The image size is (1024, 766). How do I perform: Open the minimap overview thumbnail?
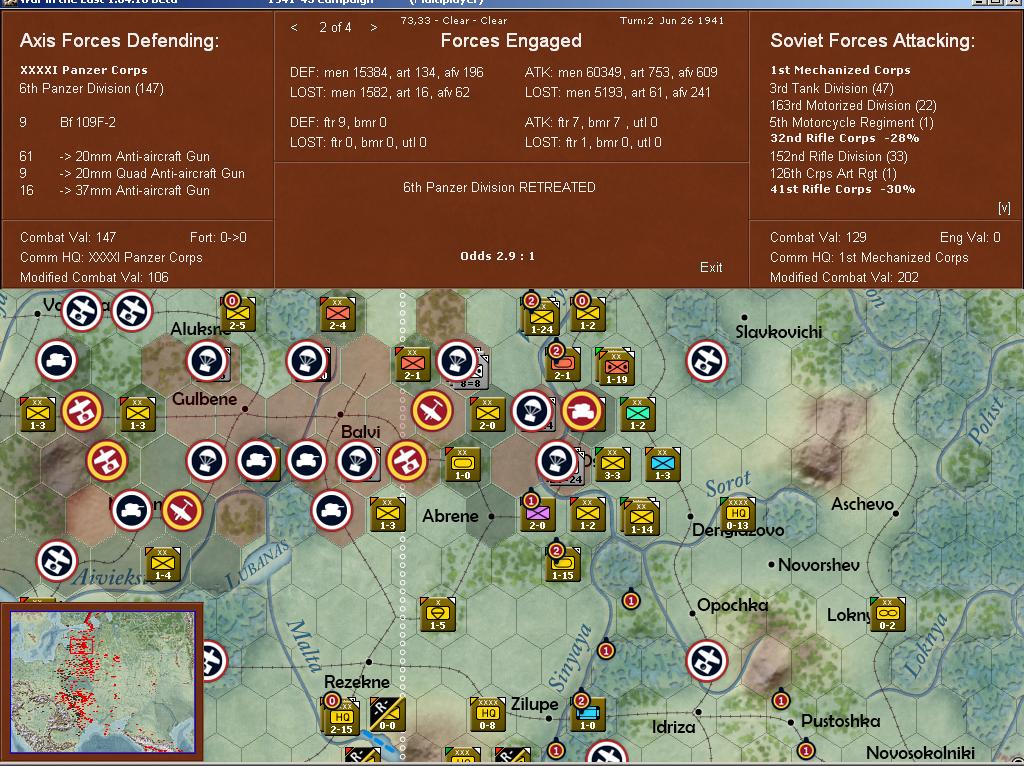pos(103,682)
